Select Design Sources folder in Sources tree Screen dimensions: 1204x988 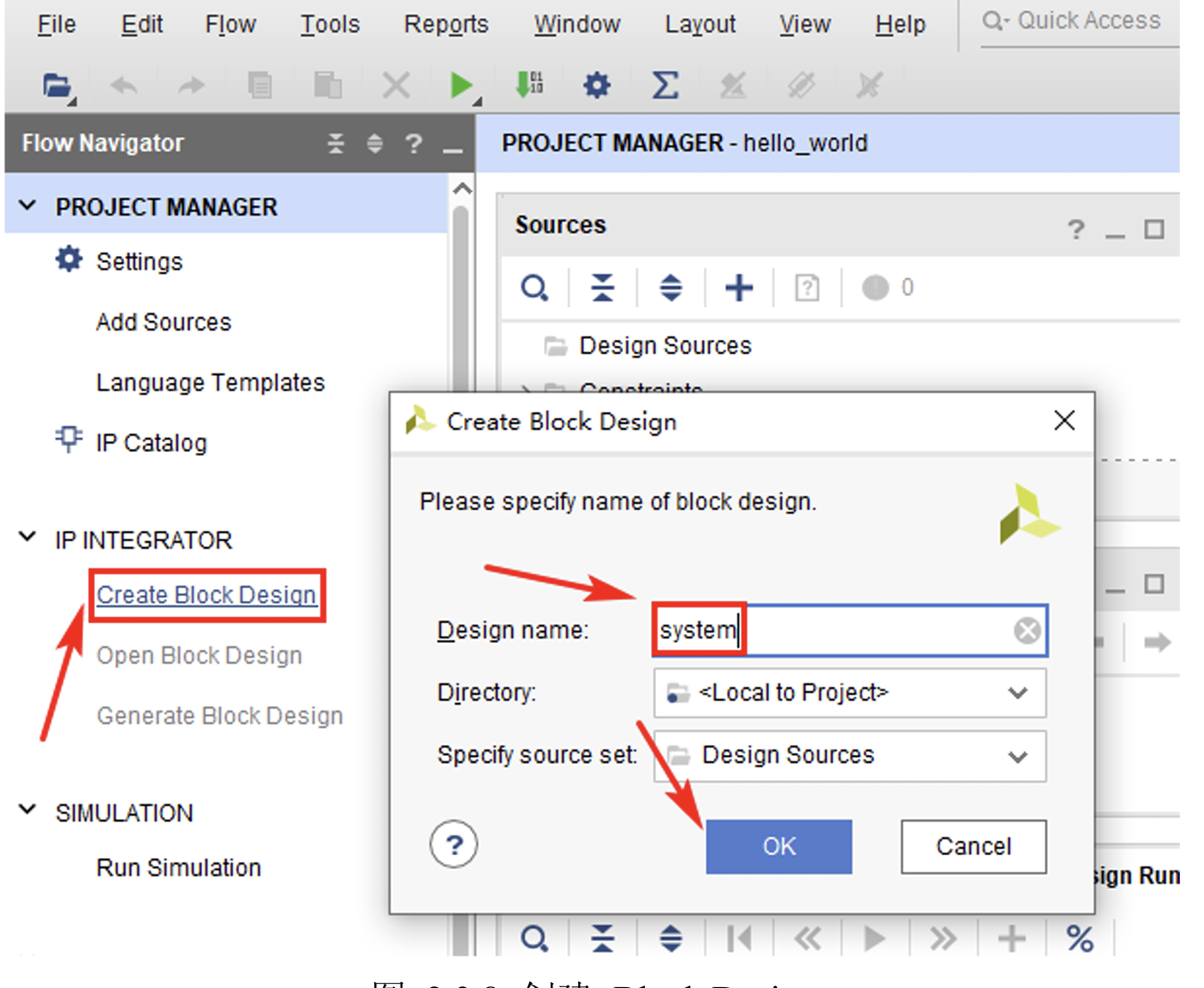point(665,346)
